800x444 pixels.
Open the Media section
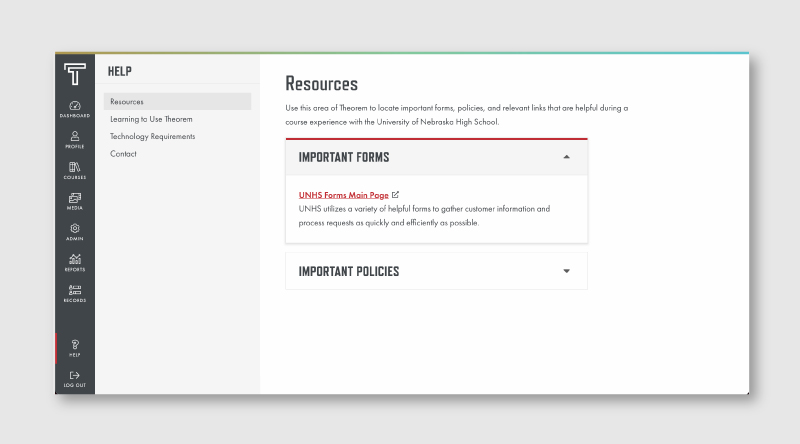coord(74,201)
